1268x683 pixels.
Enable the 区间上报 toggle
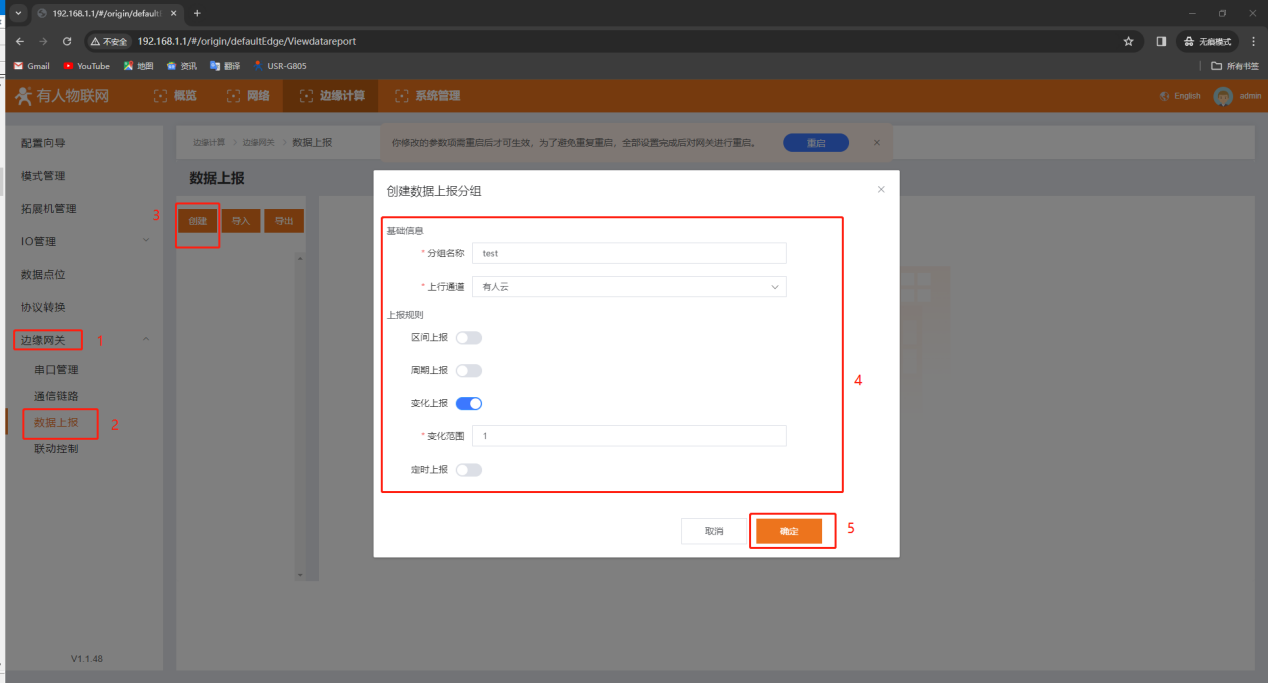click(x=469, y=338)
